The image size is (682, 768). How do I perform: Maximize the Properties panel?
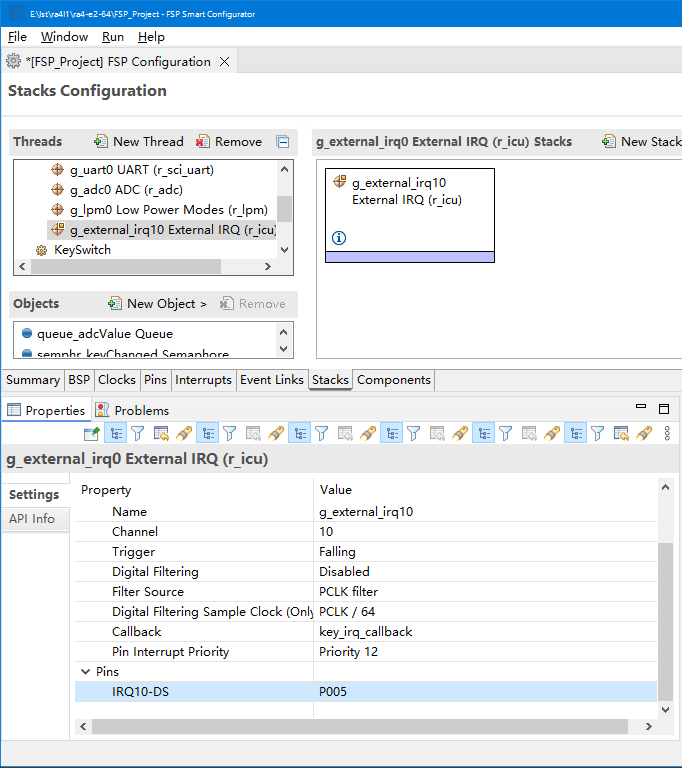point(664,409)
